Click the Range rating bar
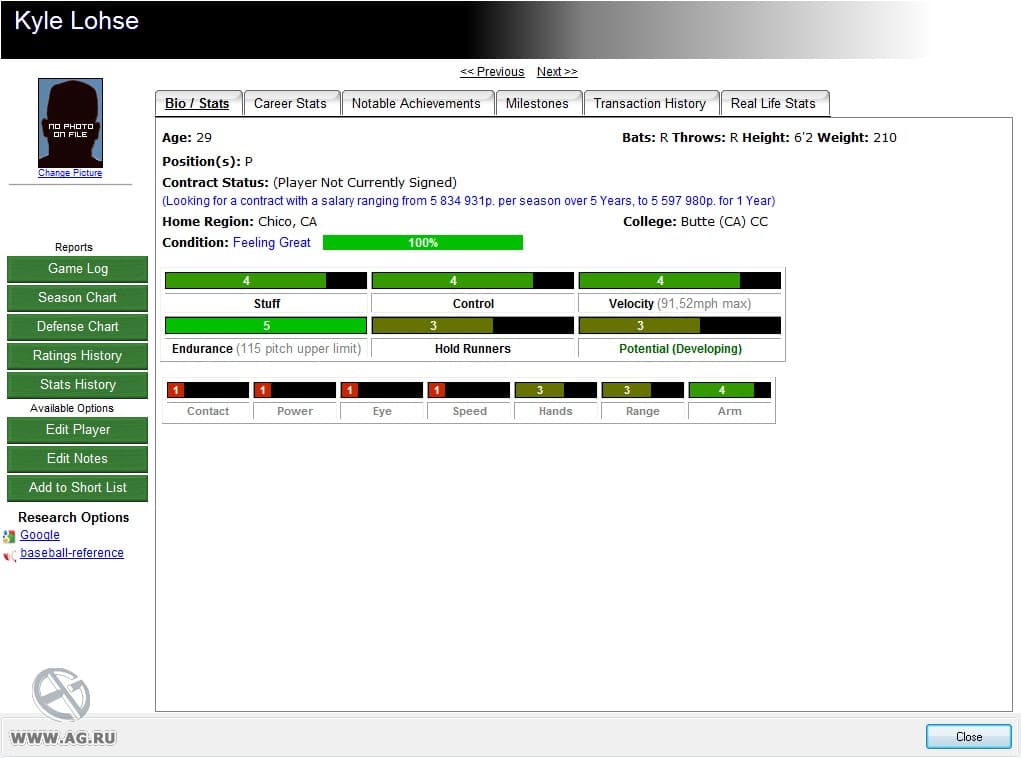Image resolution: width=1021 pixels, height=758 pixels. (x=643, y=390)
